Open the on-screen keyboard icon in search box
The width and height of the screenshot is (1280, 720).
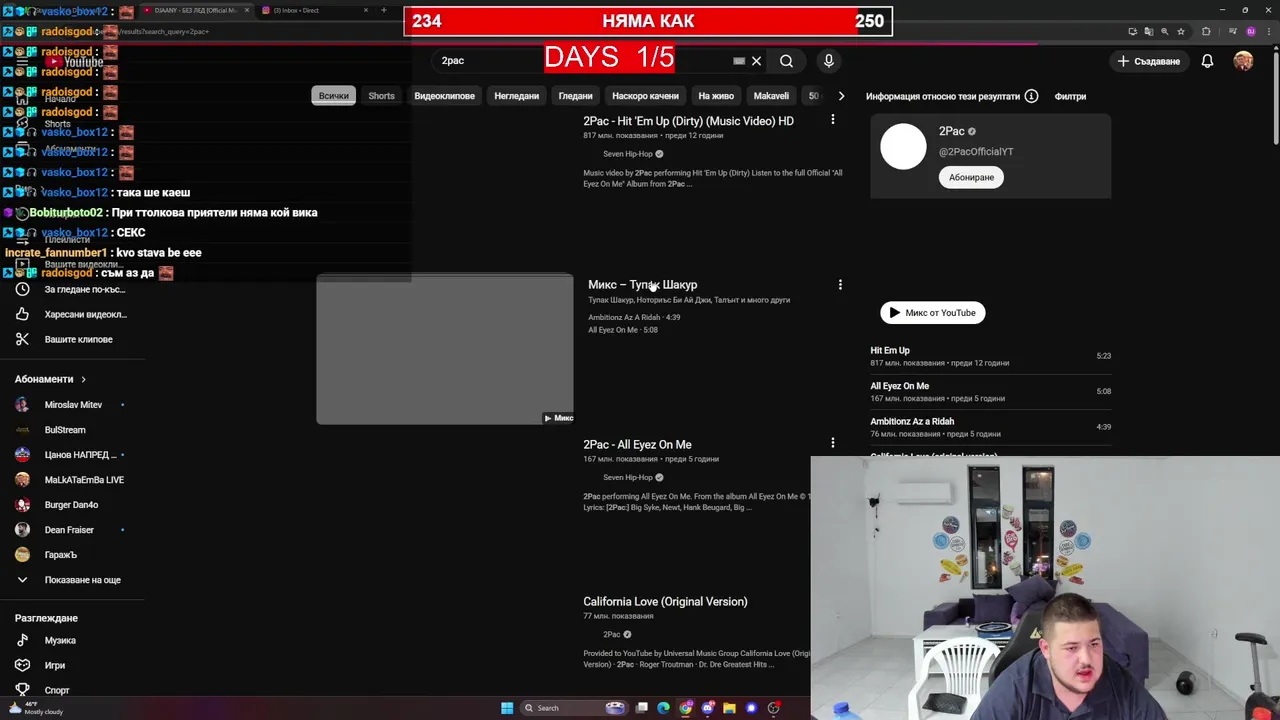pos(739,61)
